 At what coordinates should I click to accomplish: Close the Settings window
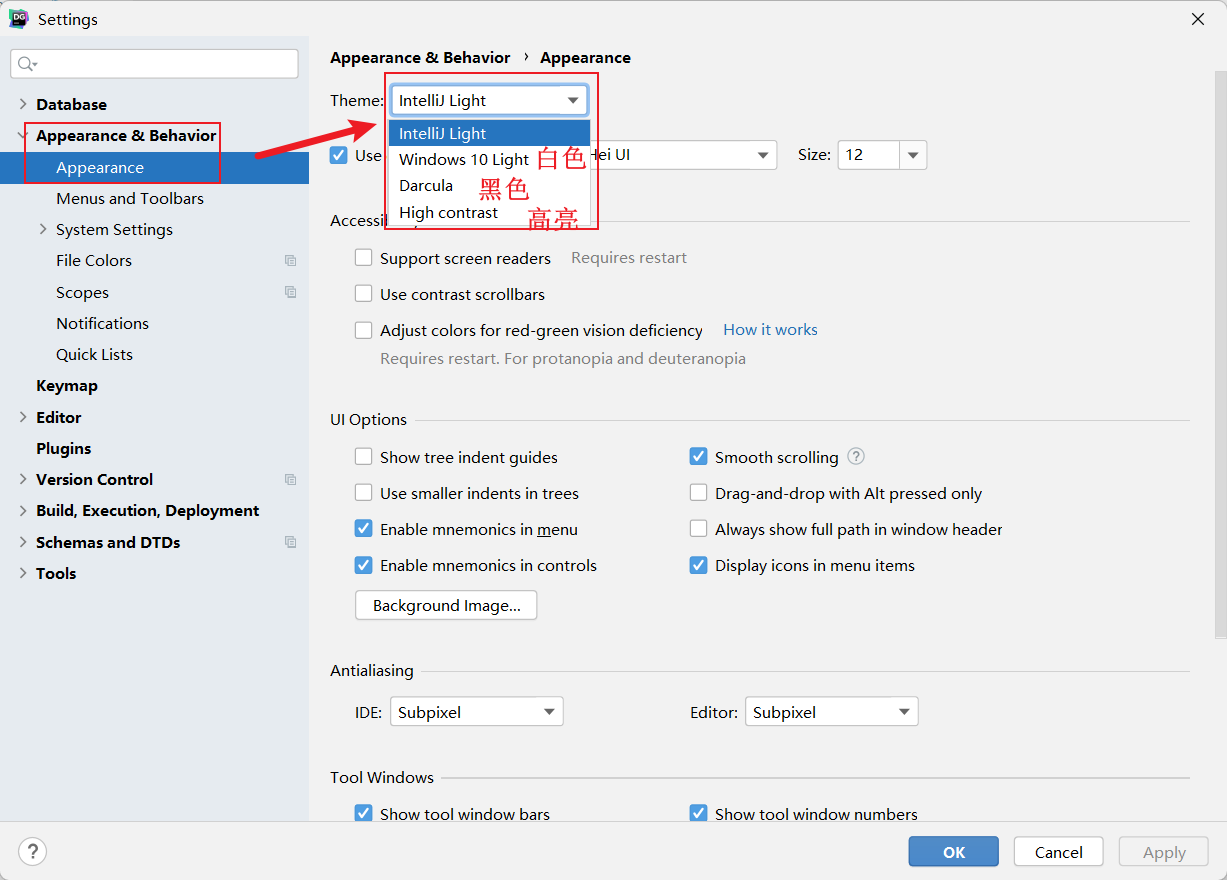(x=1197, y=19)
